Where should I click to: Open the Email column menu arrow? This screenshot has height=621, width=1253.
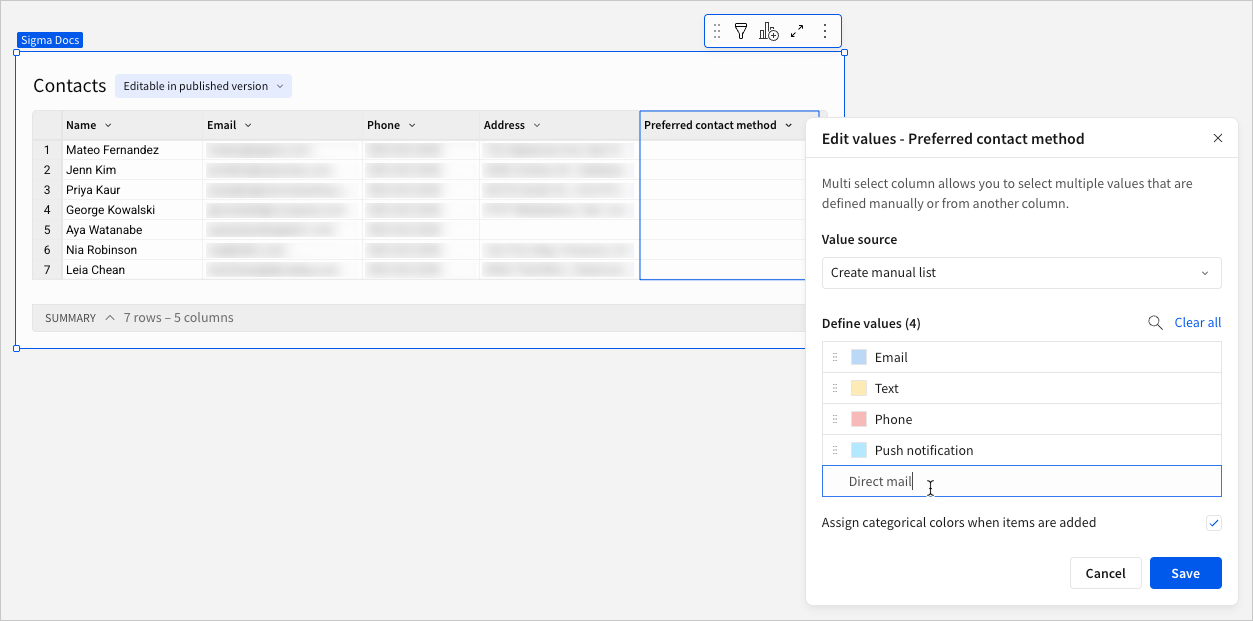pyautogui.click(x=248, y=126)
